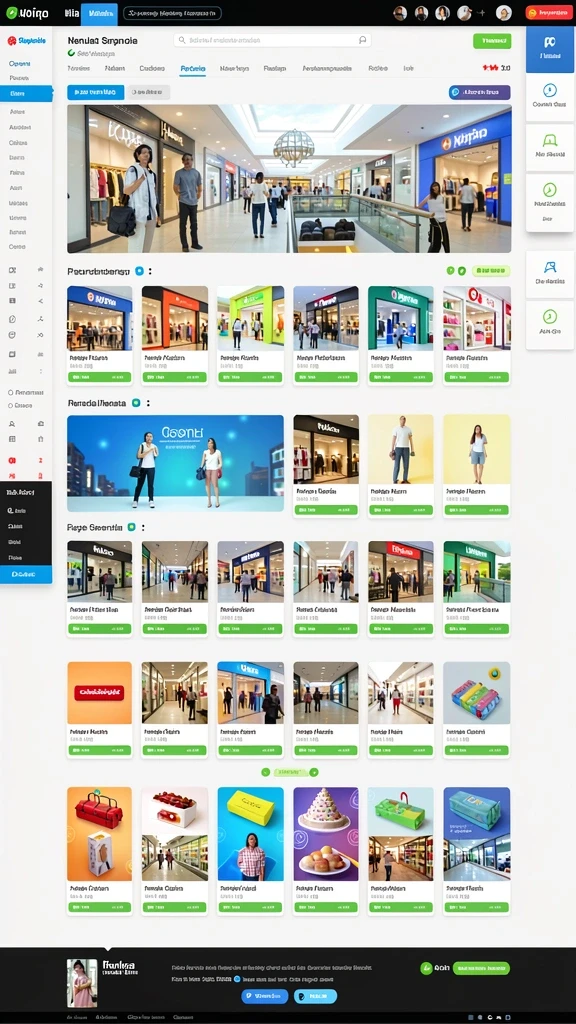Open the orange-framed storefront card in the first row
This screenshot has height=1024, width=576.
pos(175,334)
